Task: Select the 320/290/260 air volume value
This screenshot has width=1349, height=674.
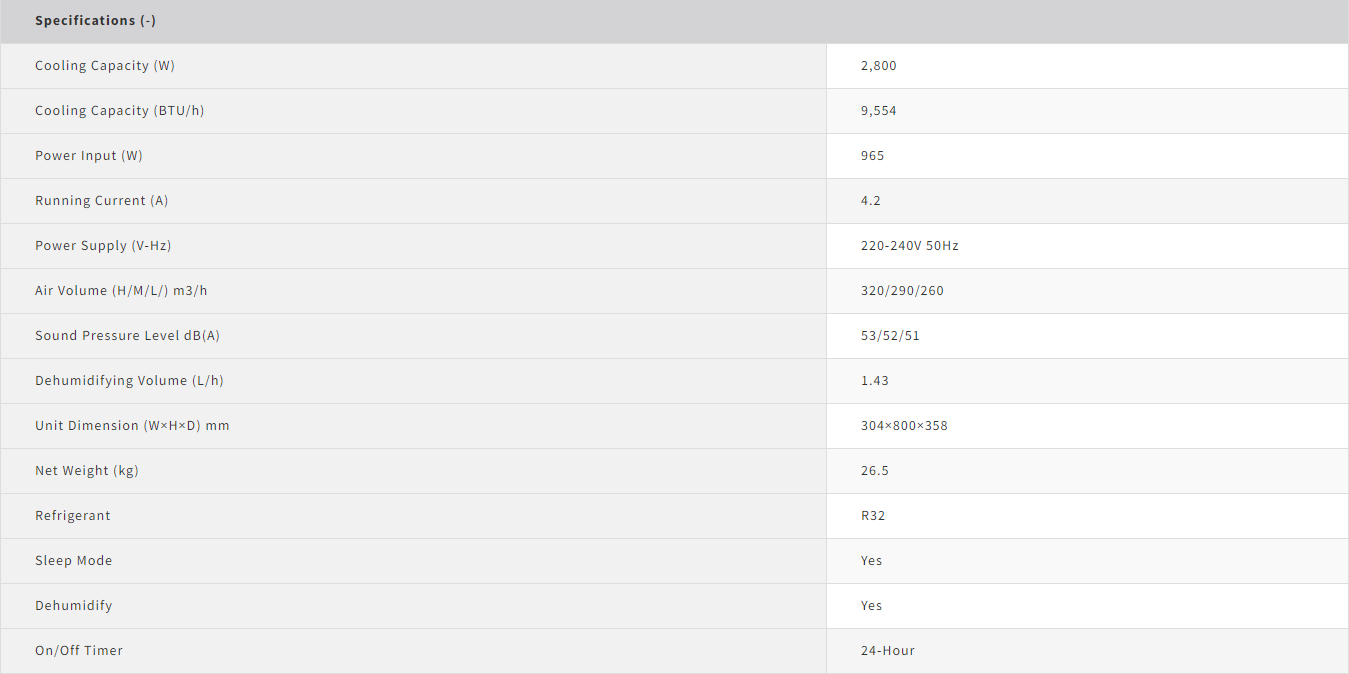Action: (x=902, y=291)
